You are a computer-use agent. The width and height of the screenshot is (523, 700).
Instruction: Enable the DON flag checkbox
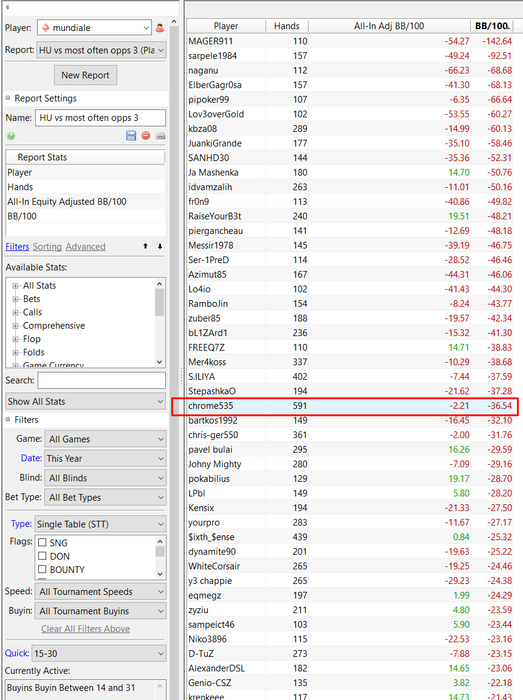pos(42,556)
